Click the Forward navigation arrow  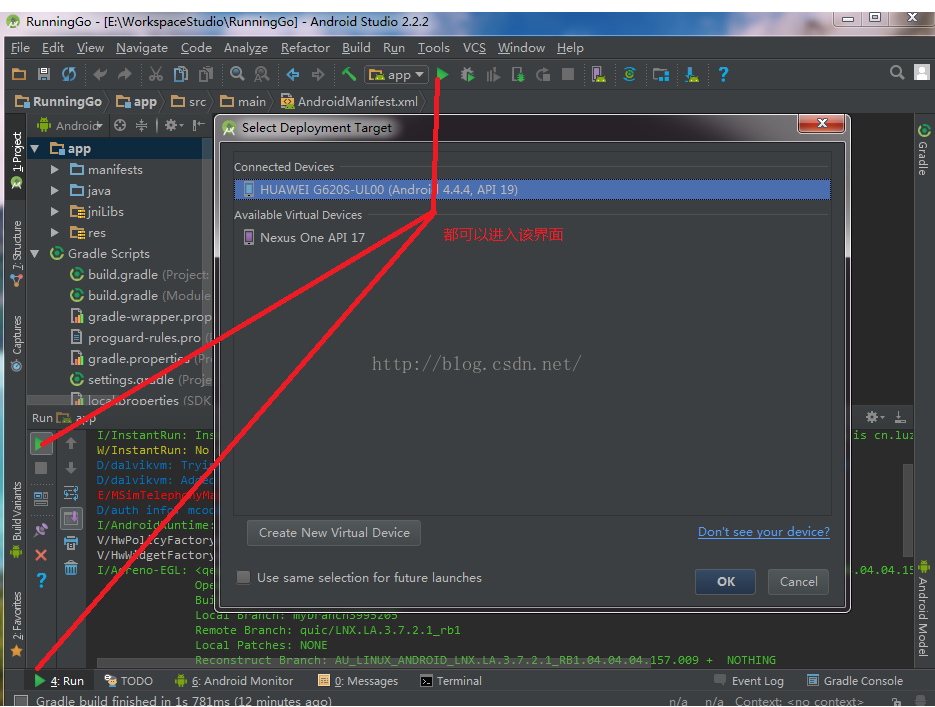(318, 75)
